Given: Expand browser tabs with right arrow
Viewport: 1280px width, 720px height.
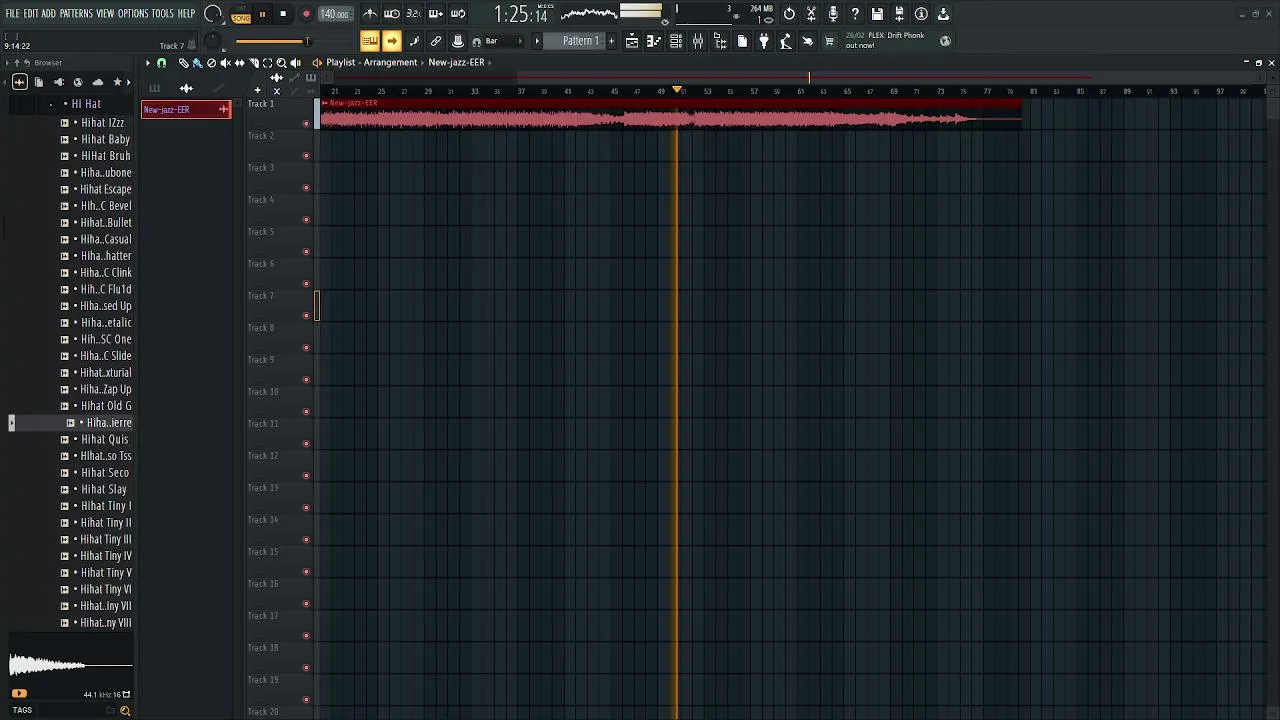Looking at the screenshot, I should pos(128,82).
